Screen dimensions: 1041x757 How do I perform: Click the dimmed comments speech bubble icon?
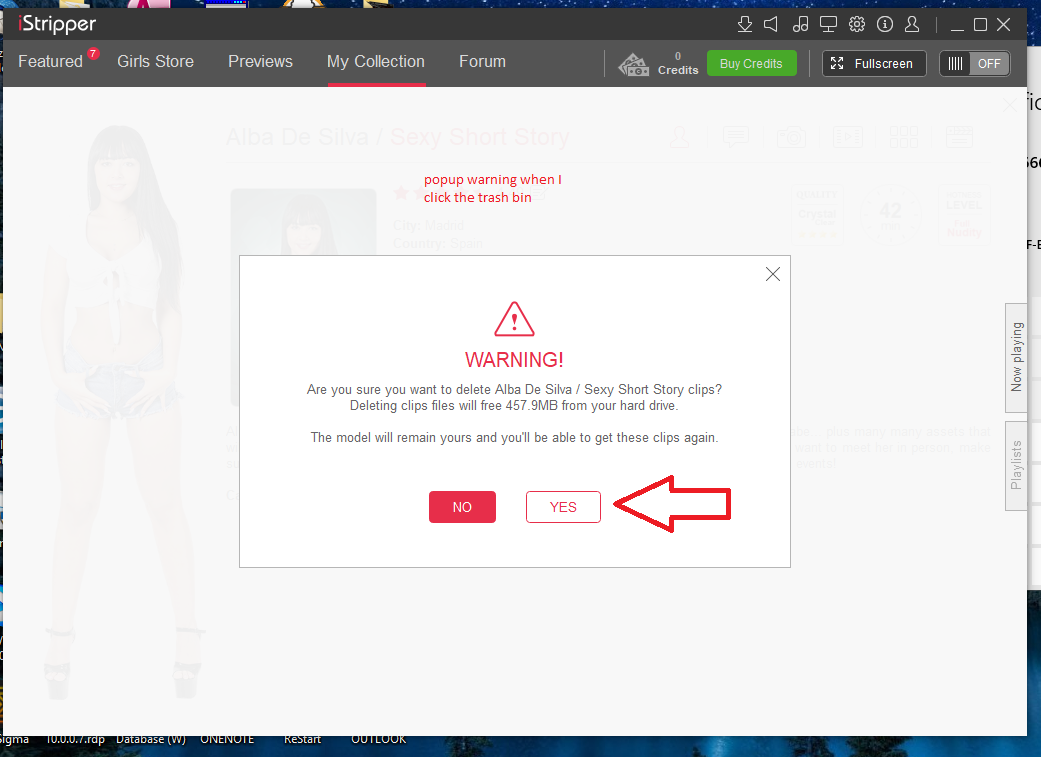coord(736,137)
